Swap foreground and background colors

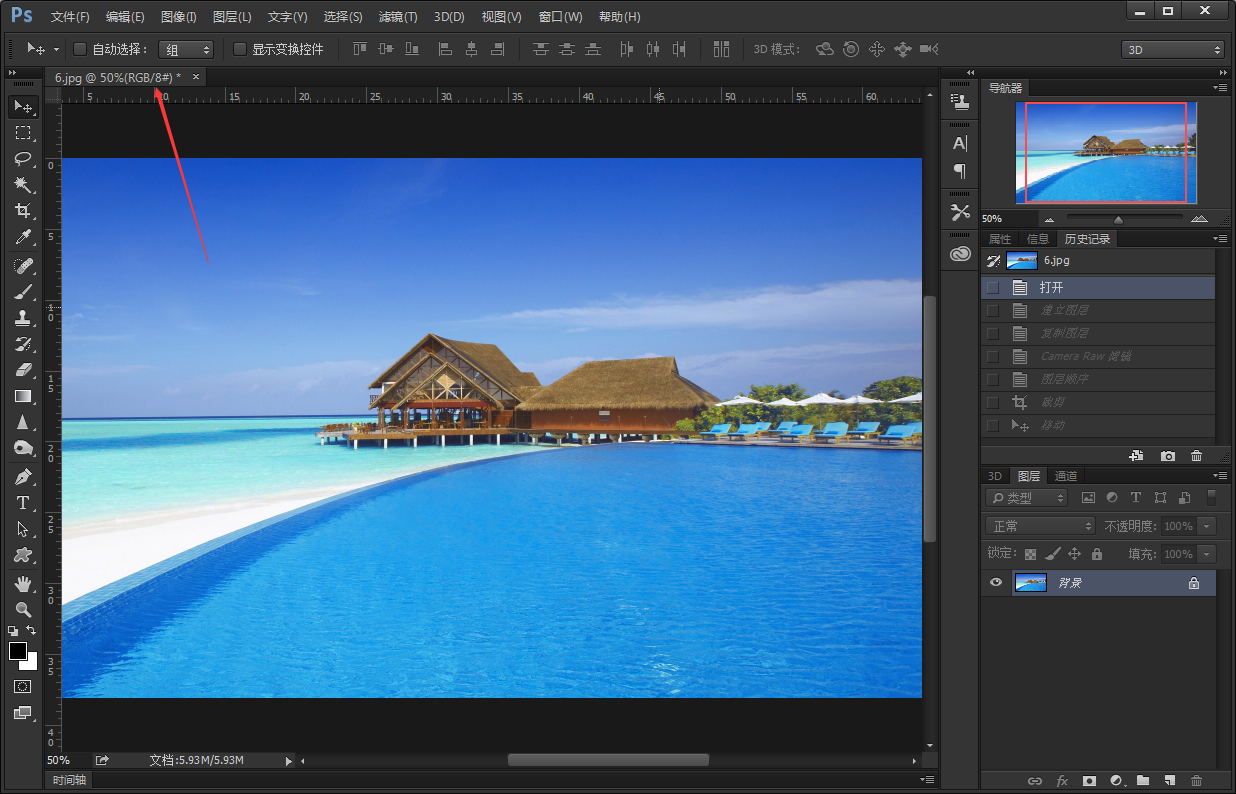click(x=31, y=630)
